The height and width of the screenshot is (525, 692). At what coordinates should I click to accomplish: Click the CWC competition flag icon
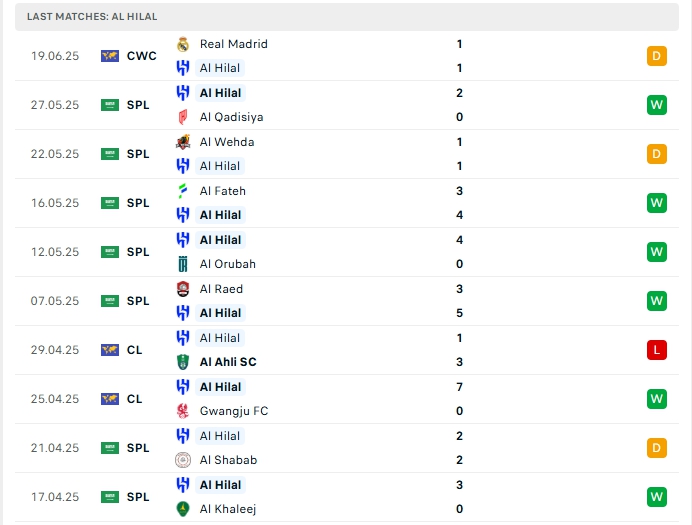[x=110, y=56]
